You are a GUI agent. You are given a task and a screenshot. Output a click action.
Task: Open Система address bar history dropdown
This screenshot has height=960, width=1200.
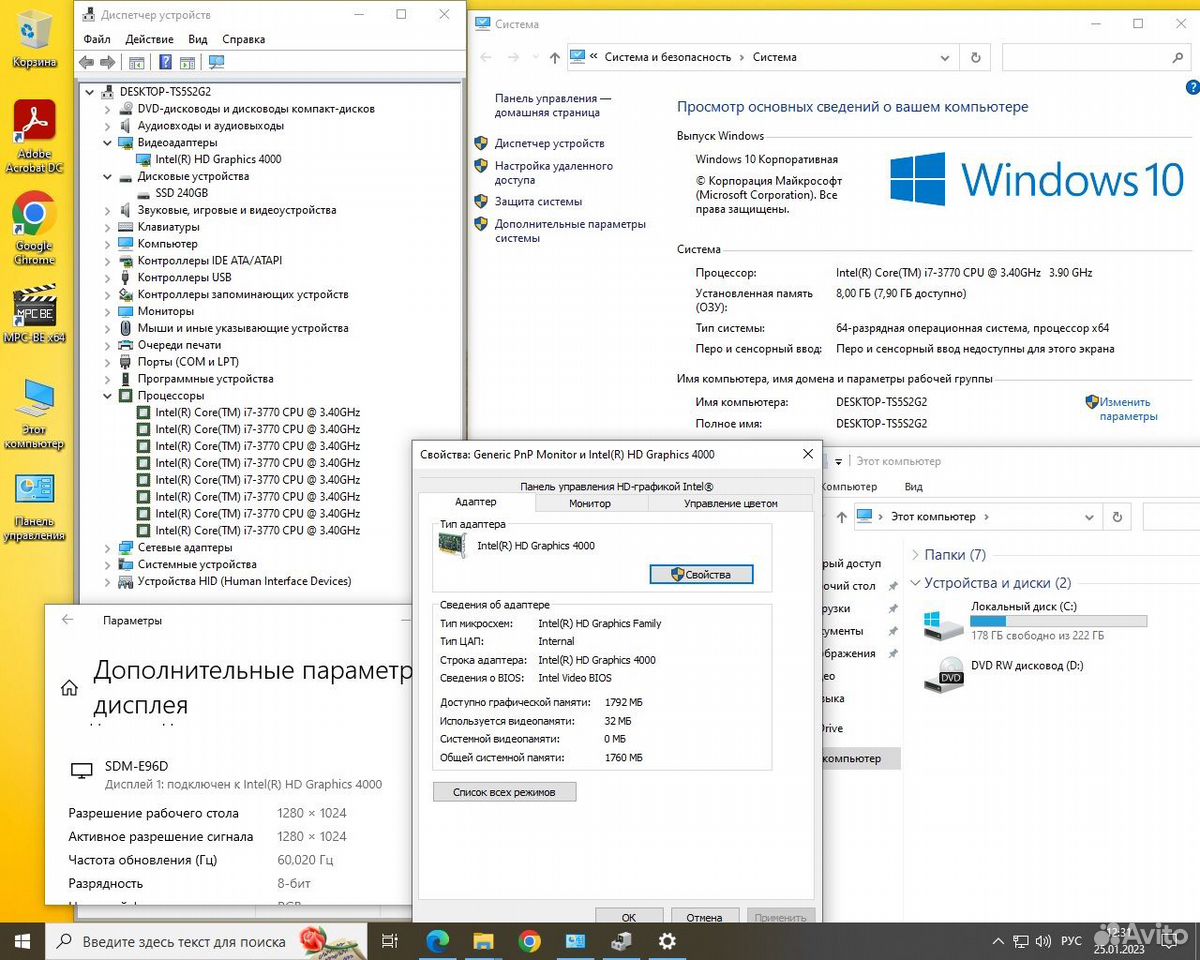coord(947,58)
